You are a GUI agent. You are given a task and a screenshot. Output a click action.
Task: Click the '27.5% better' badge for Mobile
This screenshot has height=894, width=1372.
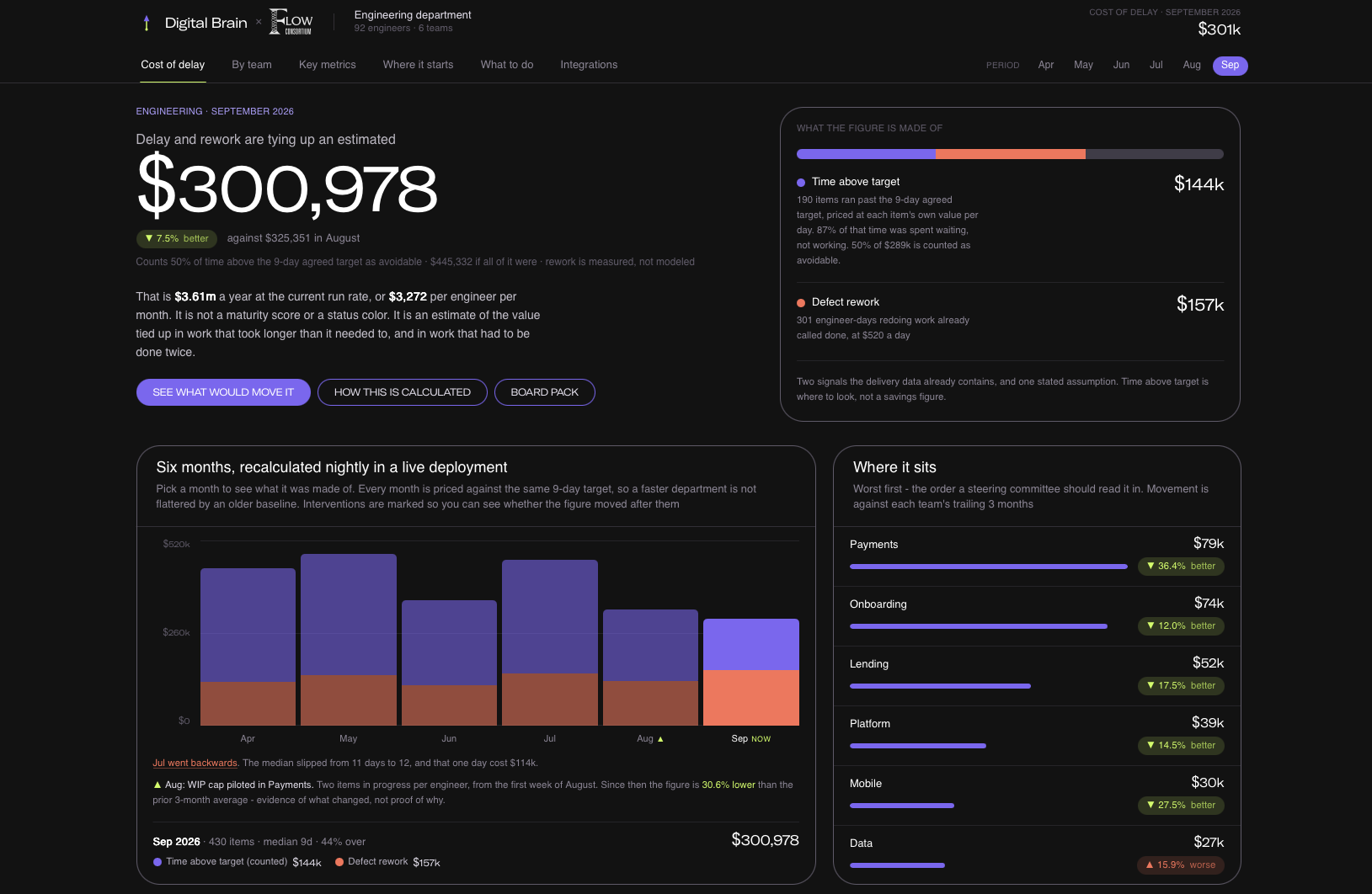click(x=1181, y=806)
